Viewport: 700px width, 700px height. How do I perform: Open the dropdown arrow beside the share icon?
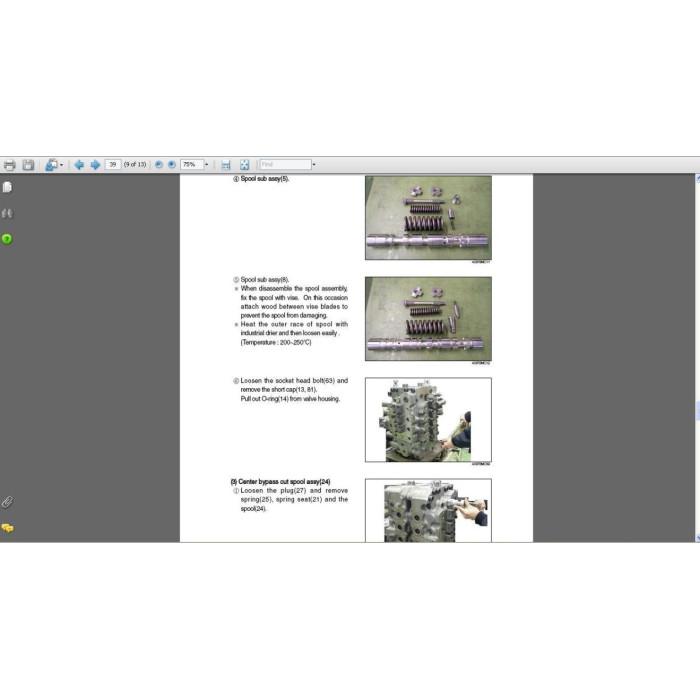click(62, 165)
